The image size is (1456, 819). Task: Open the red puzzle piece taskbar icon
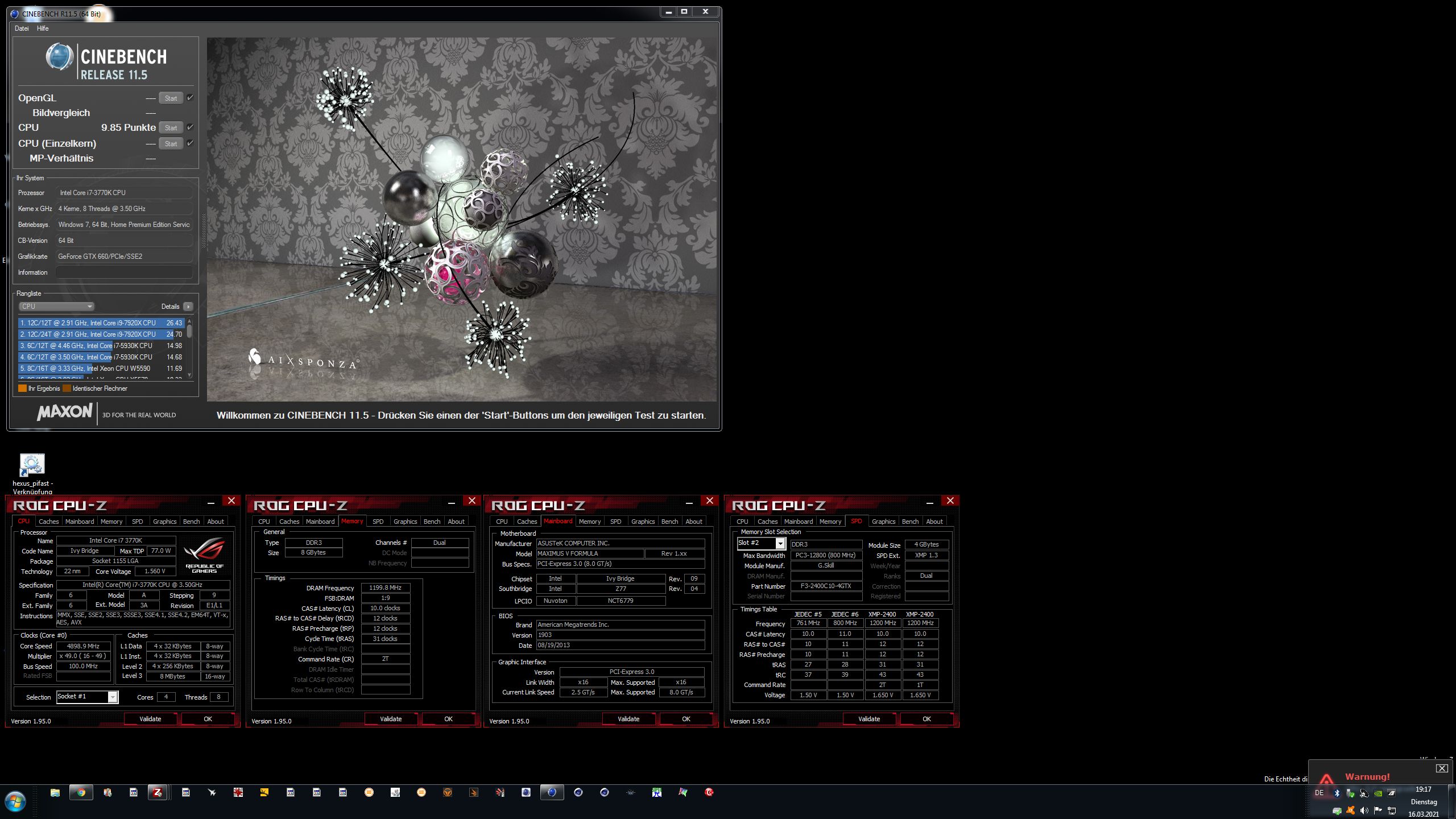tap(238, 792)
